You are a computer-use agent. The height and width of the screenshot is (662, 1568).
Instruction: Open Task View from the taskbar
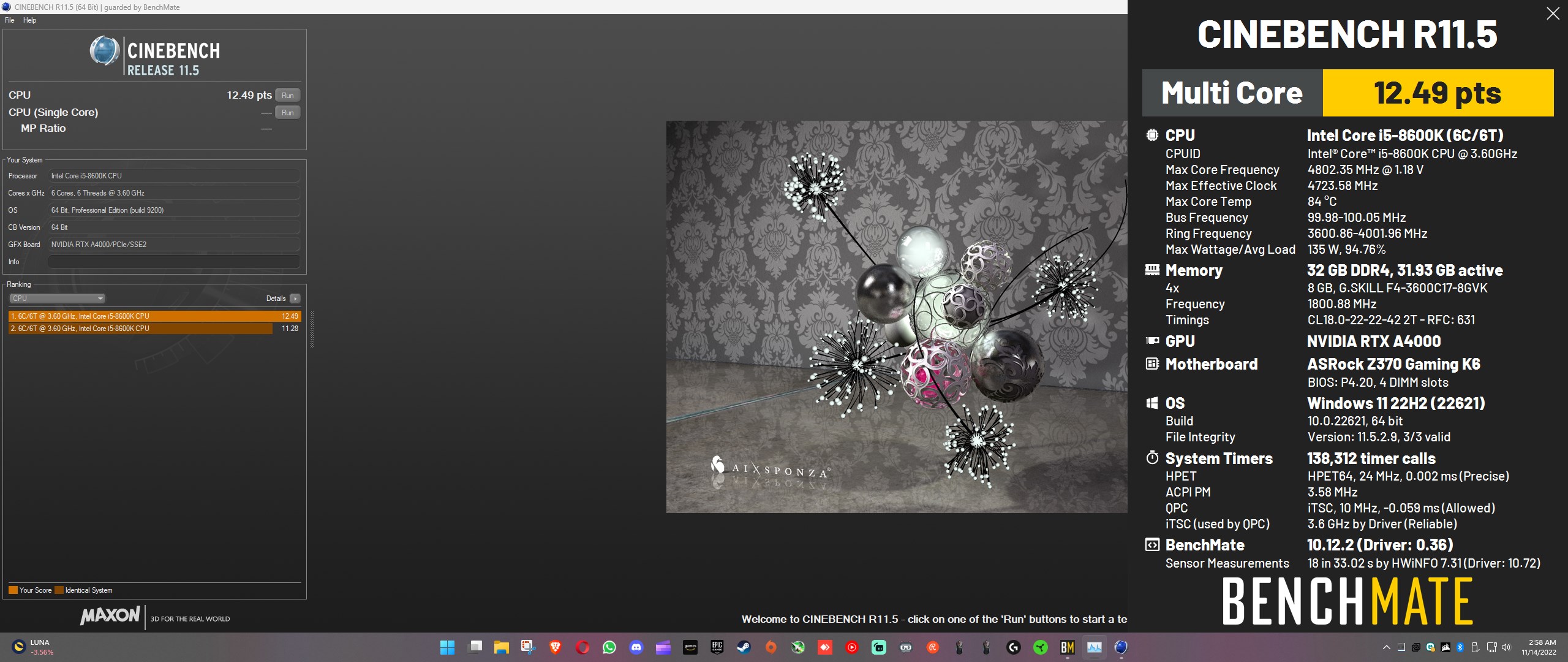475,647
